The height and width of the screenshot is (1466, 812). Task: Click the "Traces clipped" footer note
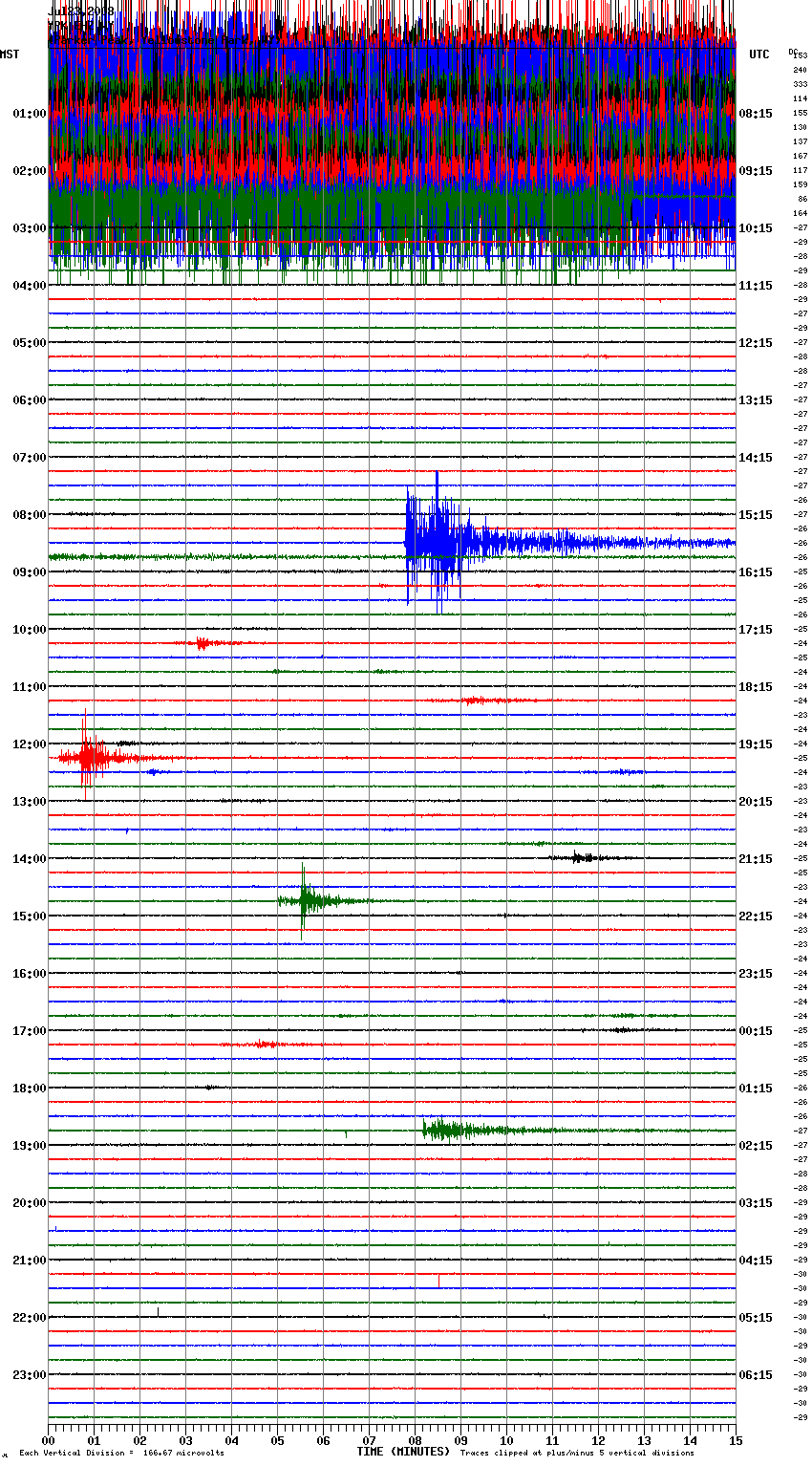tap(577, 1453)
